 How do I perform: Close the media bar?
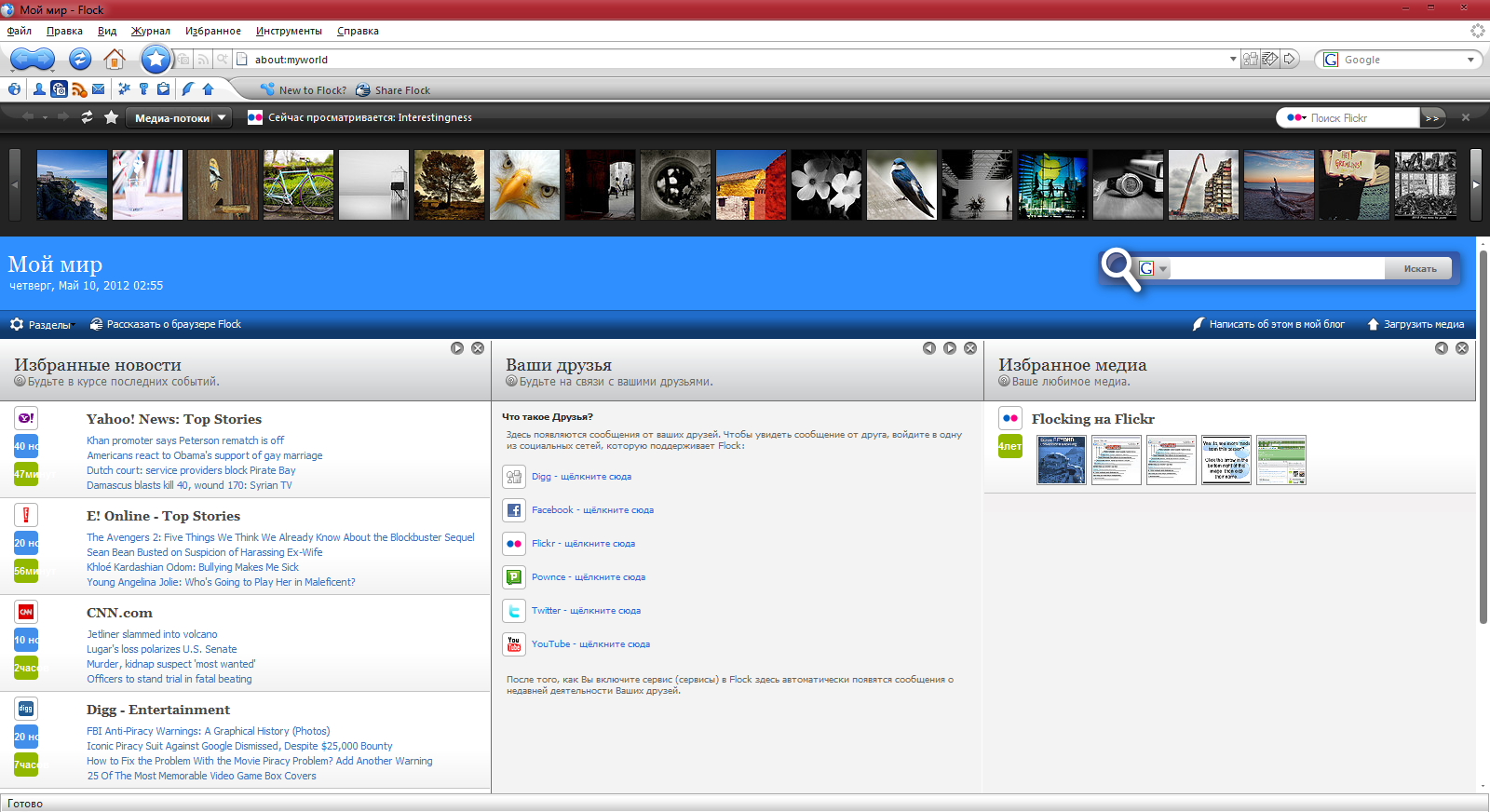pos(1466,117)
